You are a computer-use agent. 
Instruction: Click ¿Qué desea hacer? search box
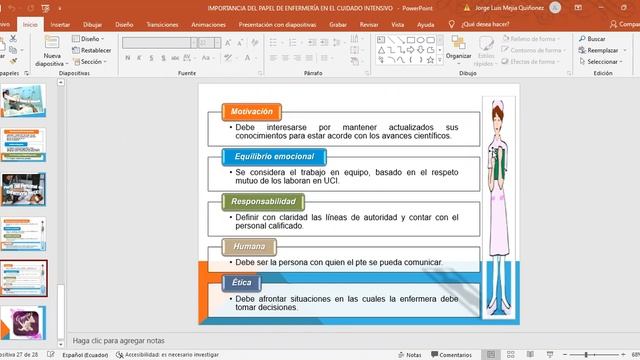(479, 24)
